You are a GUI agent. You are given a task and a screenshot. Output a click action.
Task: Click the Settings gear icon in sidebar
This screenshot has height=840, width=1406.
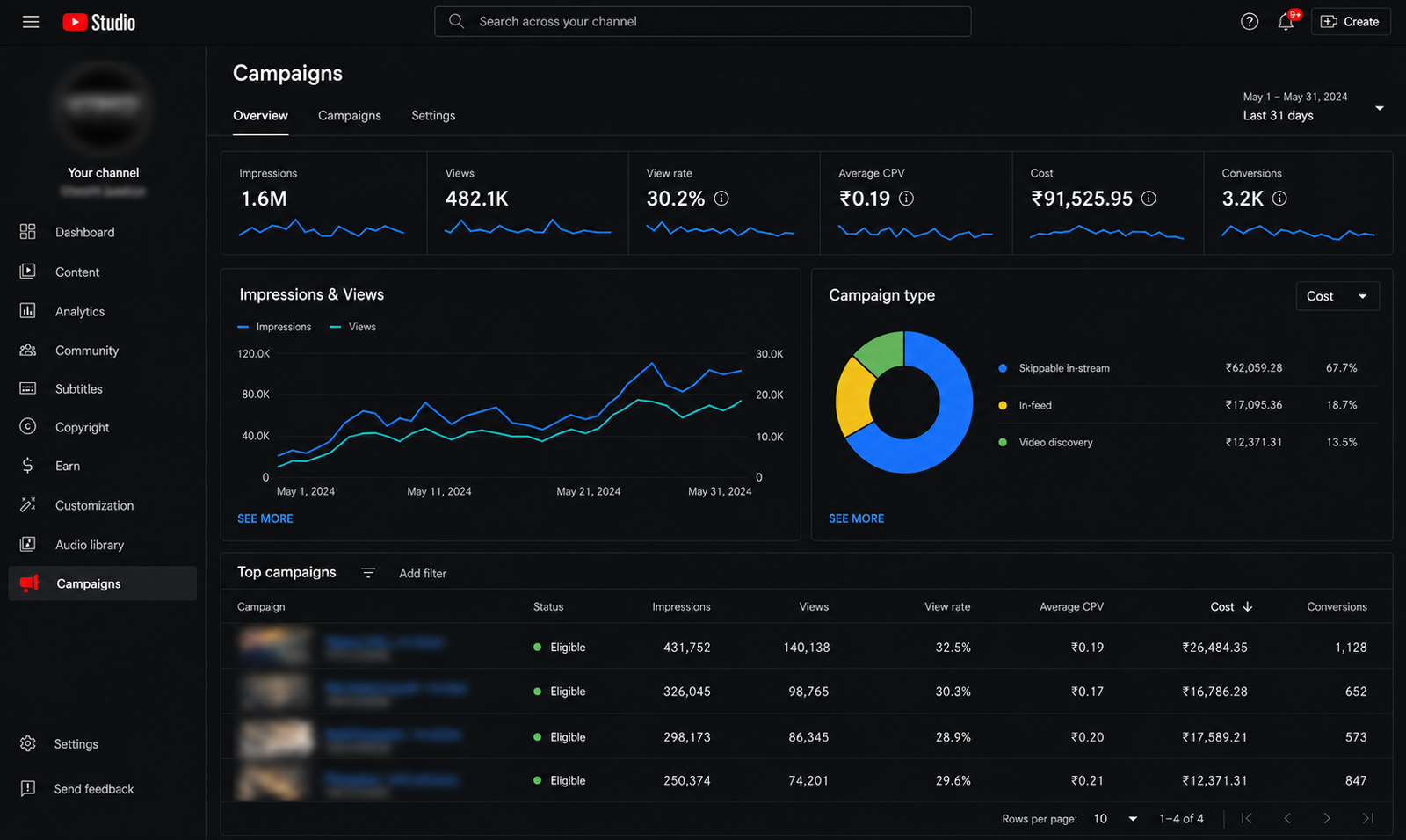pyautogui.click(x=28, y=744)
